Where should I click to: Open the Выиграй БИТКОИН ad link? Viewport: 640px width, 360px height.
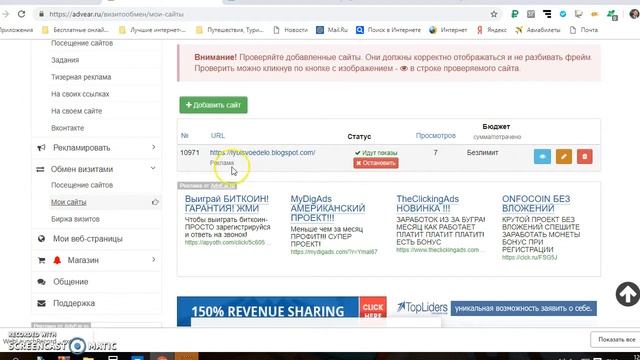pos(227,204)
